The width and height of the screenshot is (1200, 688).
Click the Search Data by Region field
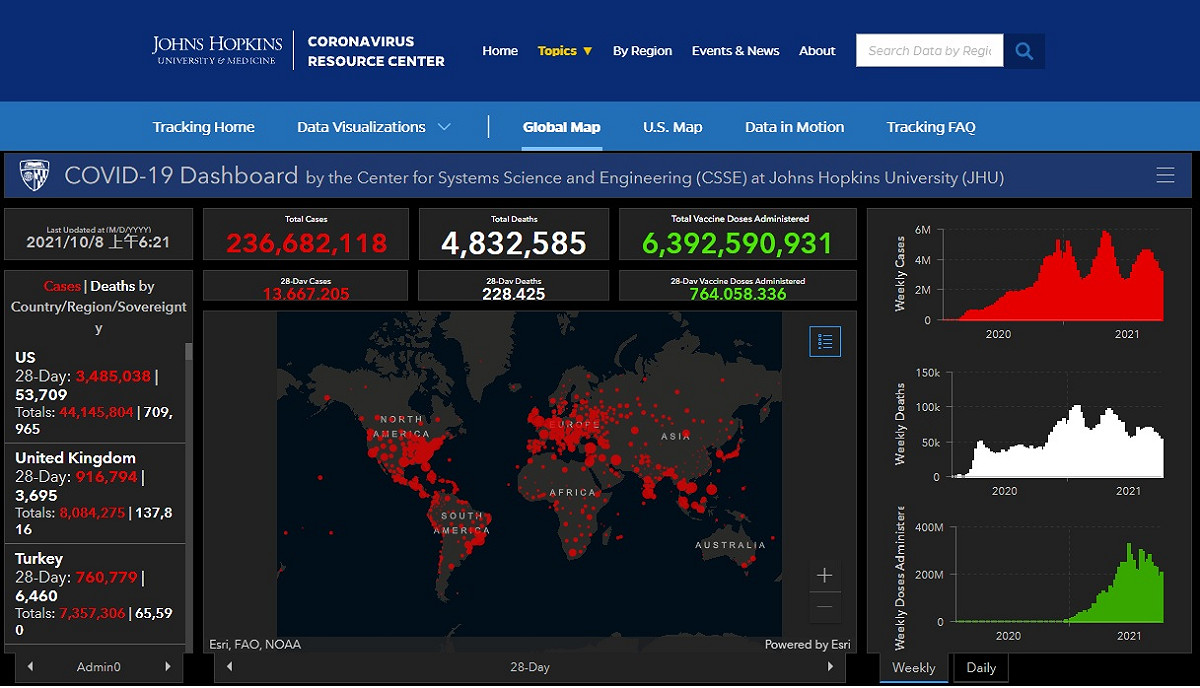[930, 51]
